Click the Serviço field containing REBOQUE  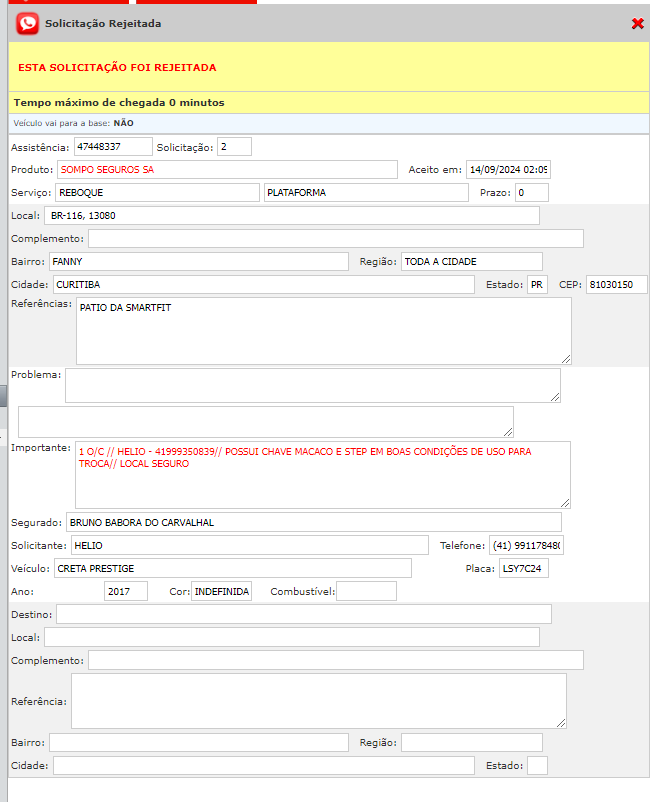(156, 192)
